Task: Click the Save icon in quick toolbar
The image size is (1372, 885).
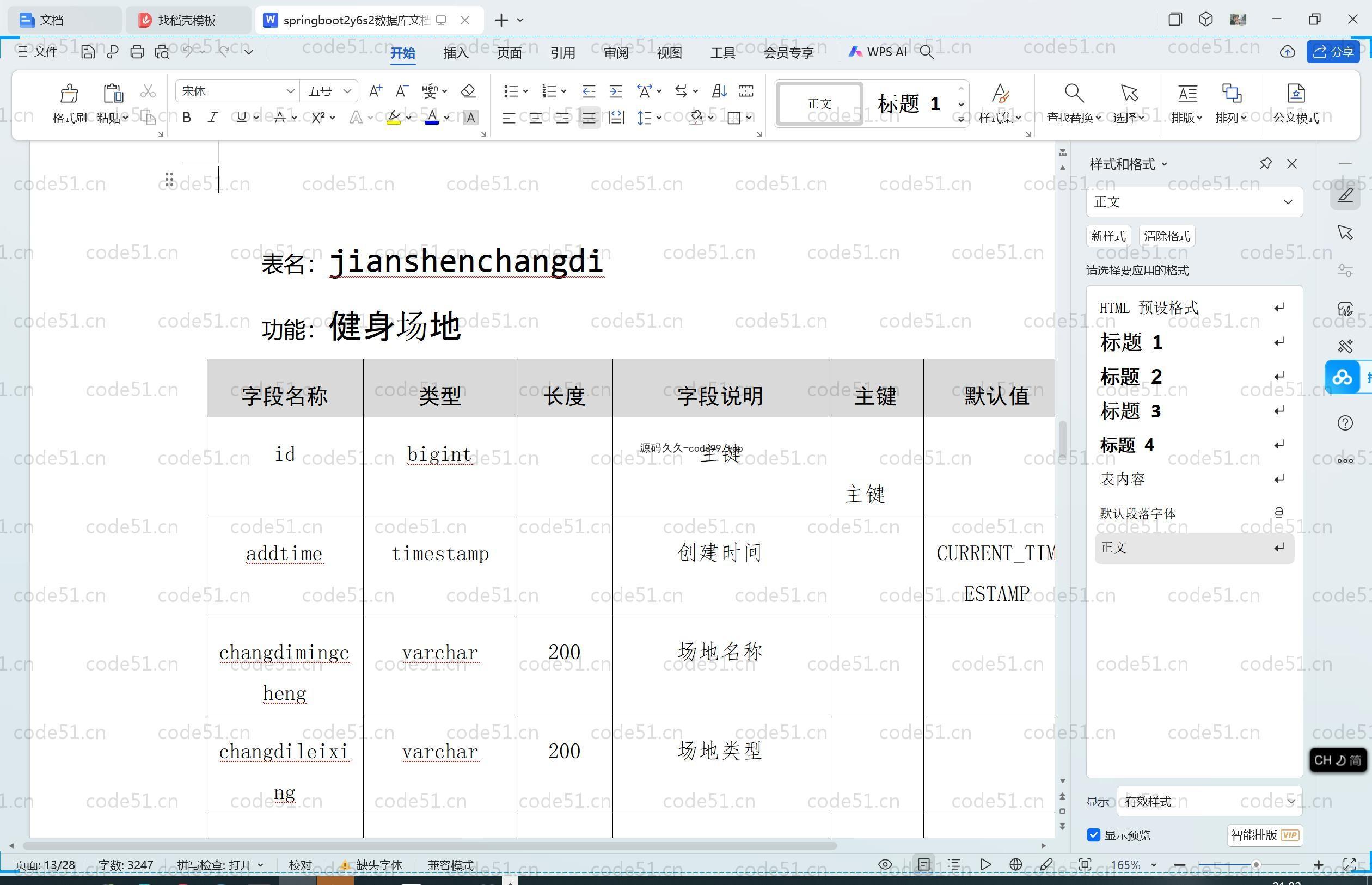Action: pos(87,52)
